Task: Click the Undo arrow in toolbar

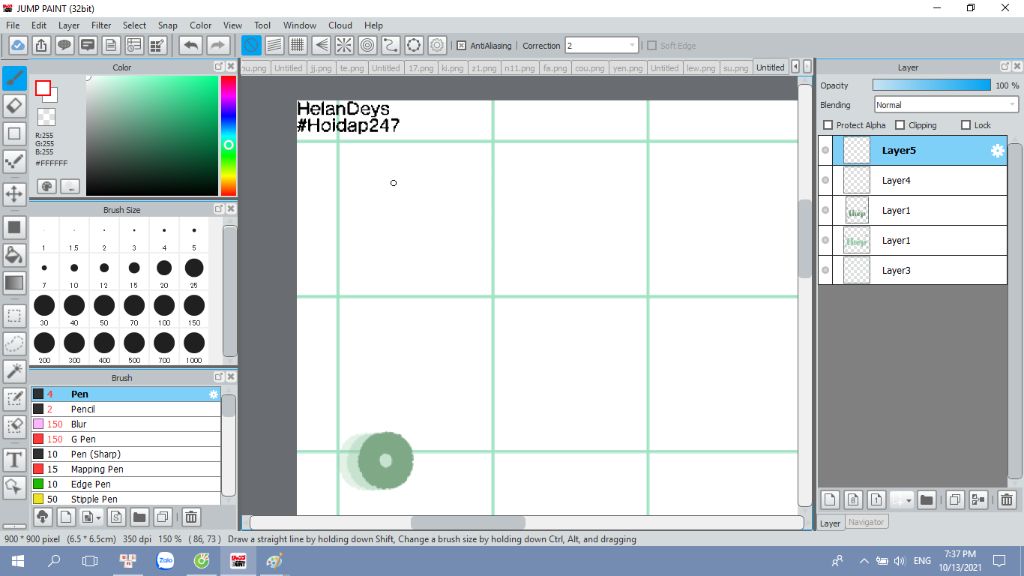Action: [191, 46]
